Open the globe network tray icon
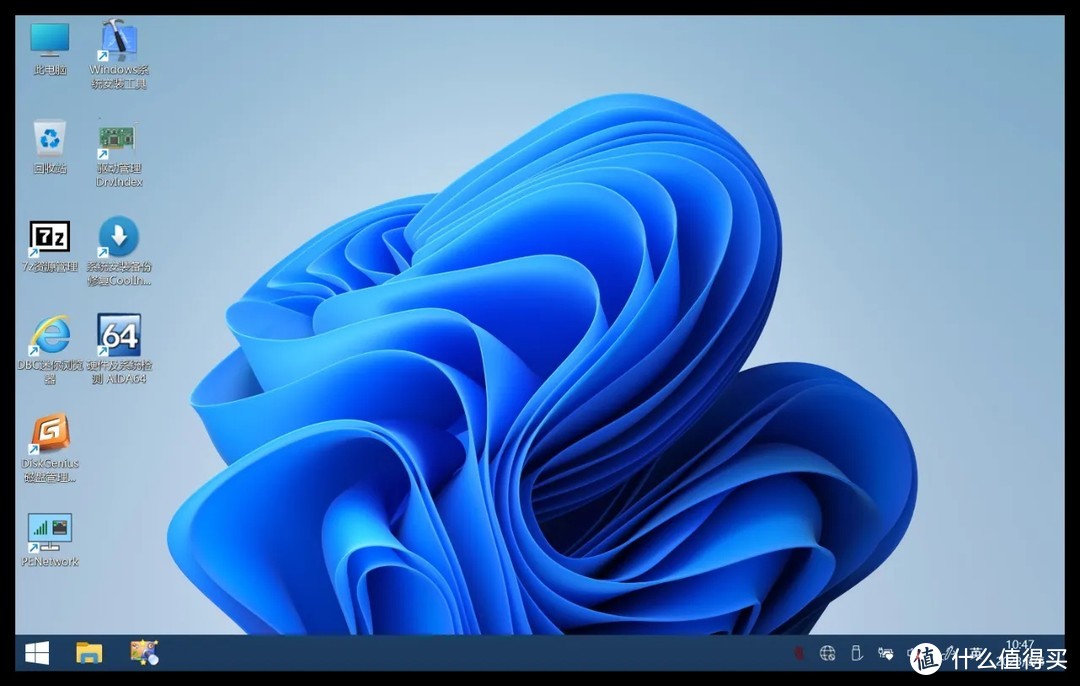The height and width of the screenshot is (686, 1080). click(x=828, y=653)
